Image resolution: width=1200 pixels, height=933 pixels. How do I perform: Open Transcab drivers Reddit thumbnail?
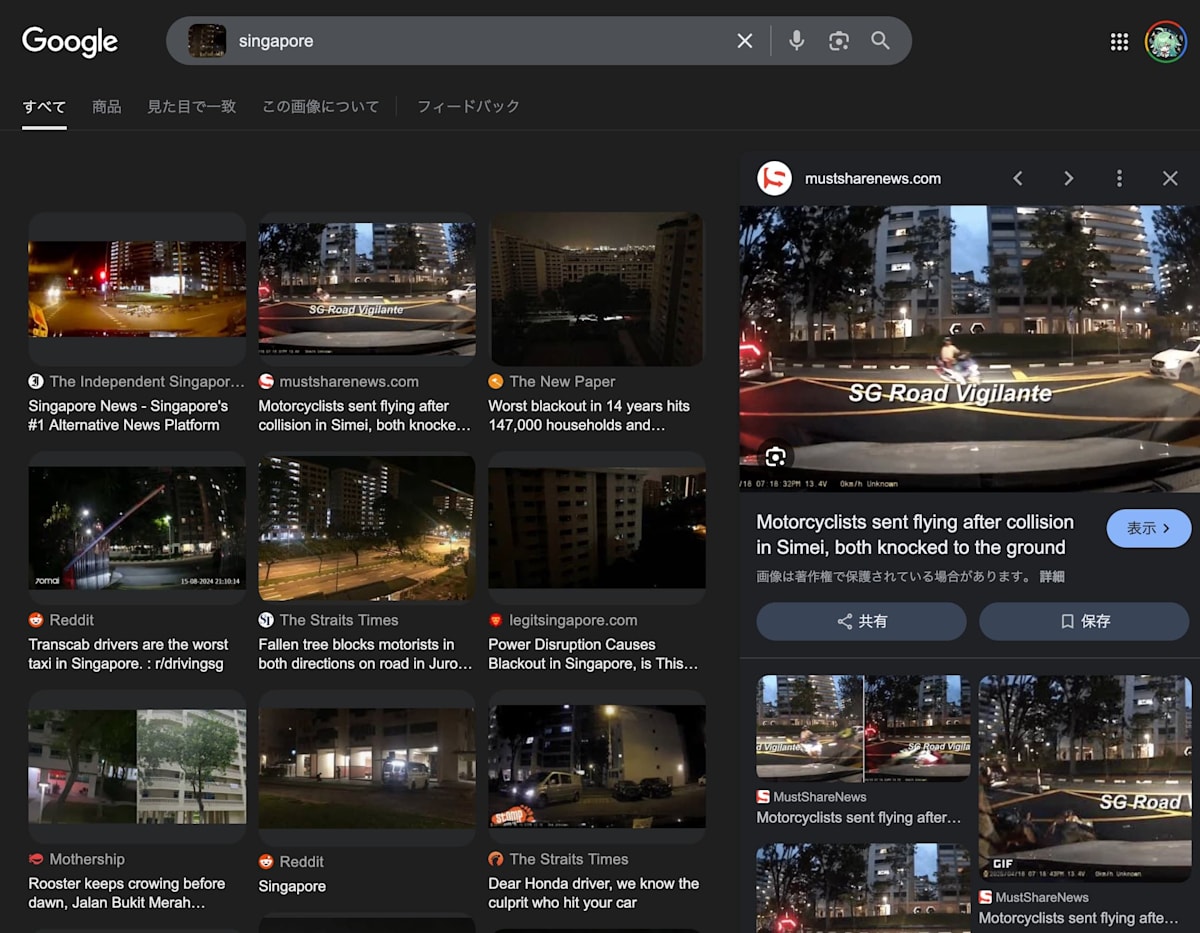pyautogui.click(x=137, y=528)
